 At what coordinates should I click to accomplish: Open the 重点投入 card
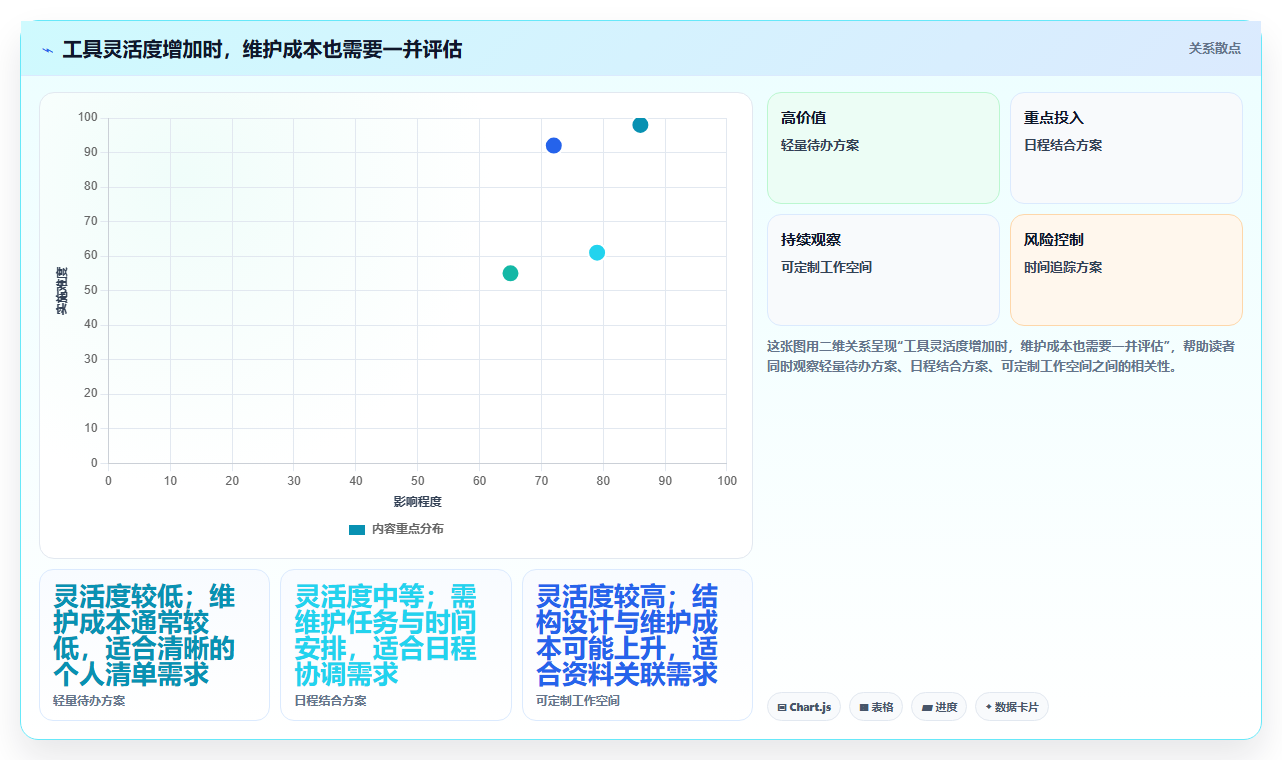(1126, 148)
